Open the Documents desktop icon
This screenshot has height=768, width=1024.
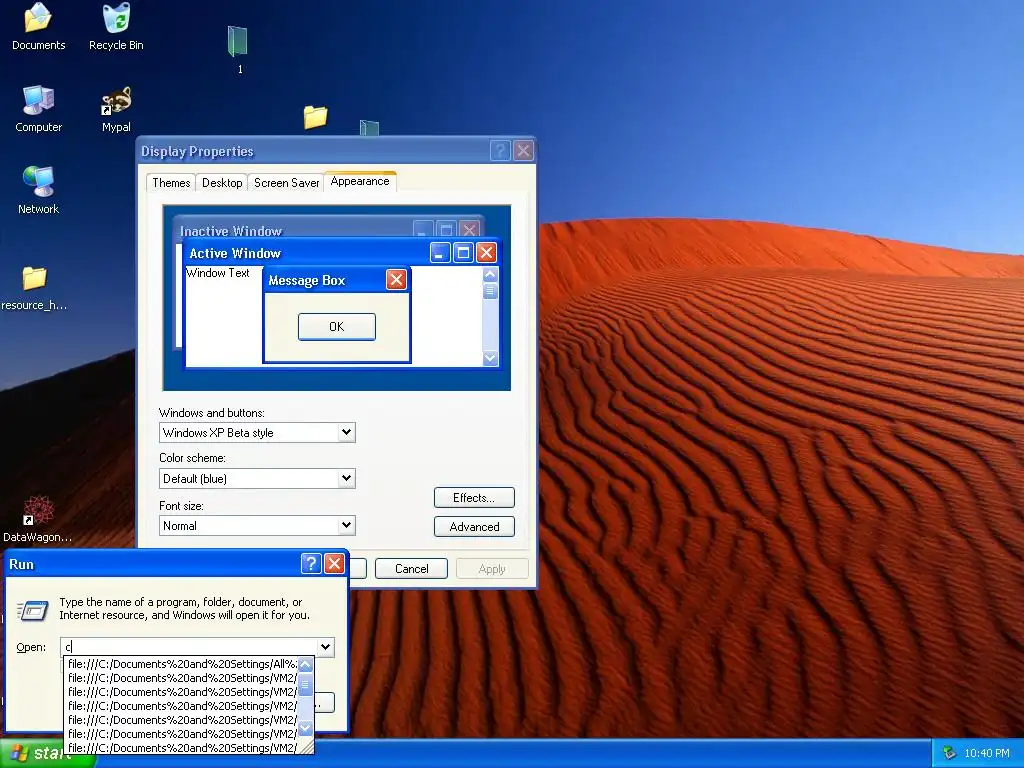(38, 26)
